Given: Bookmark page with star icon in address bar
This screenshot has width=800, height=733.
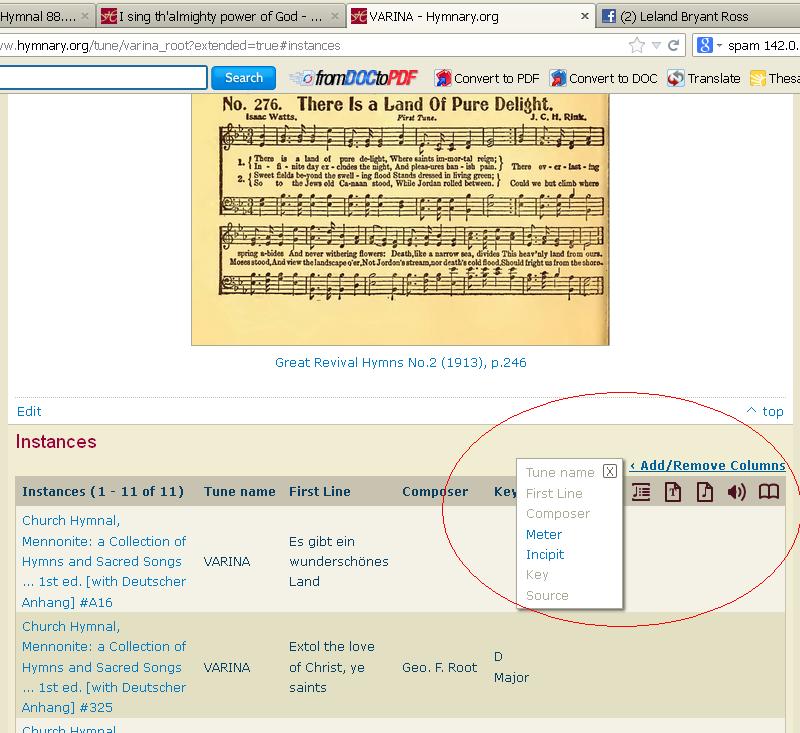Looking at the screenshot, I should pyautogui.click(x=637, y=45).
